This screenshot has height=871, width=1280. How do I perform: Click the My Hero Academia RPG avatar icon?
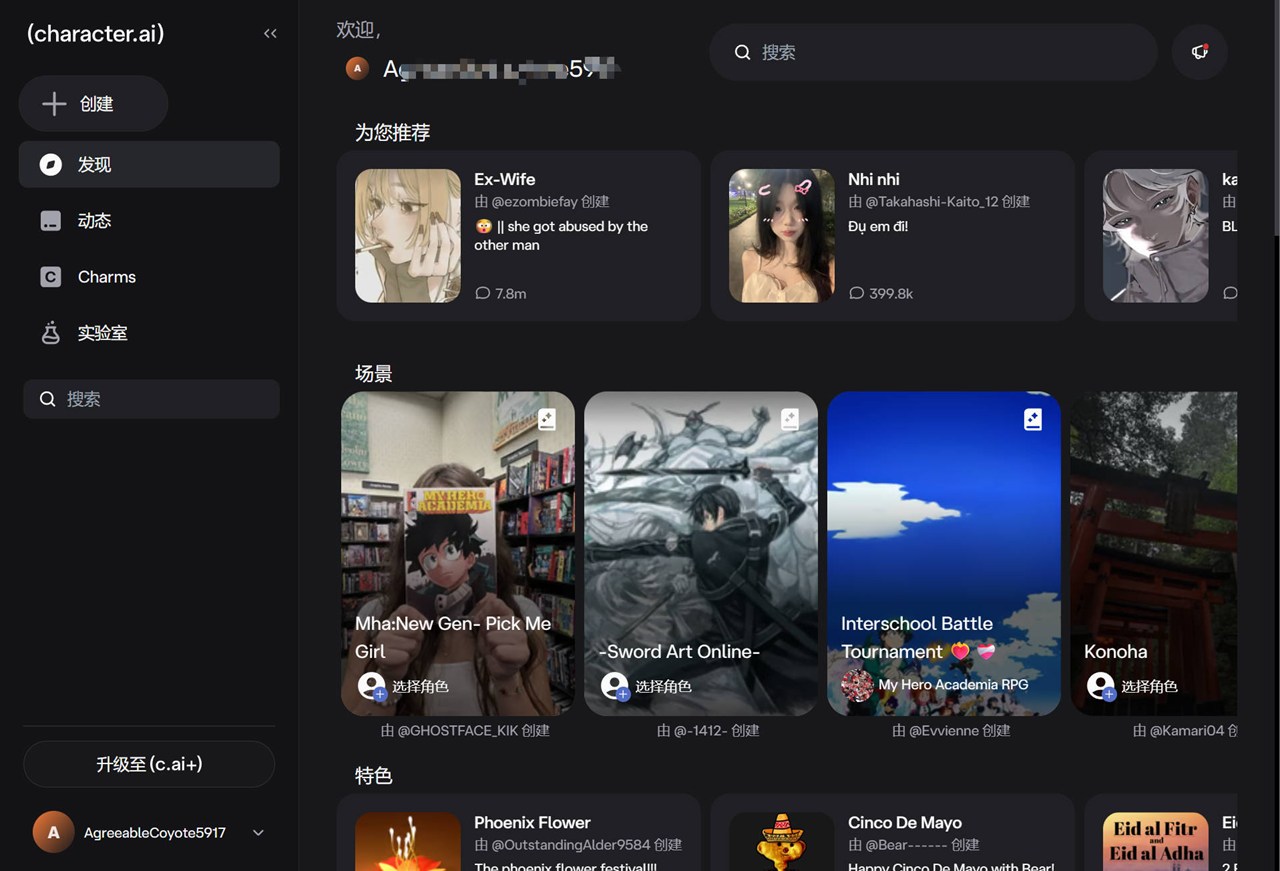[857, 685]
